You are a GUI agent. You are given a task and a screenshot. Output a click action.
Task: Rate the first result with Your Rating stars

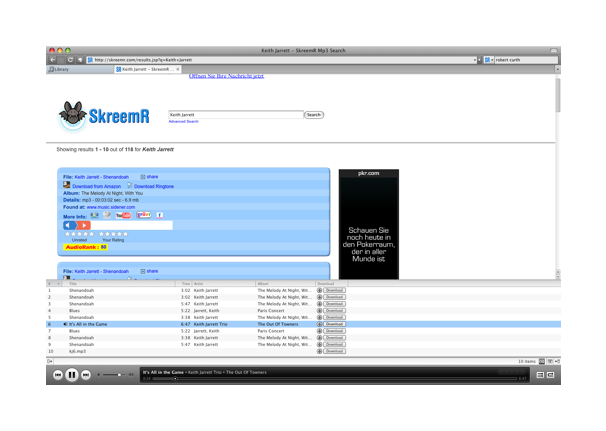[113, 234]
